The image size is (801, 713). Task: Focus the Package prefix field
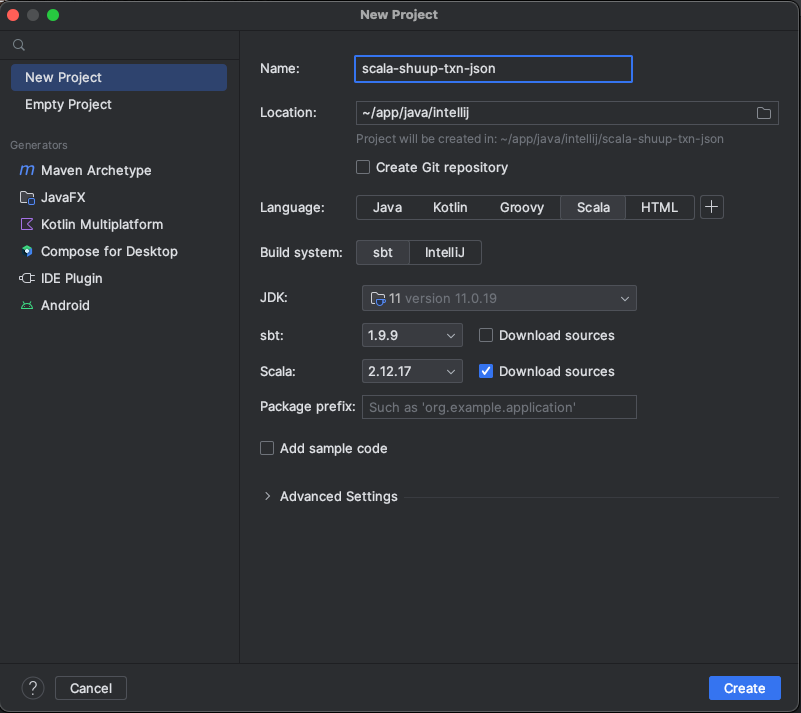point(499,407)
